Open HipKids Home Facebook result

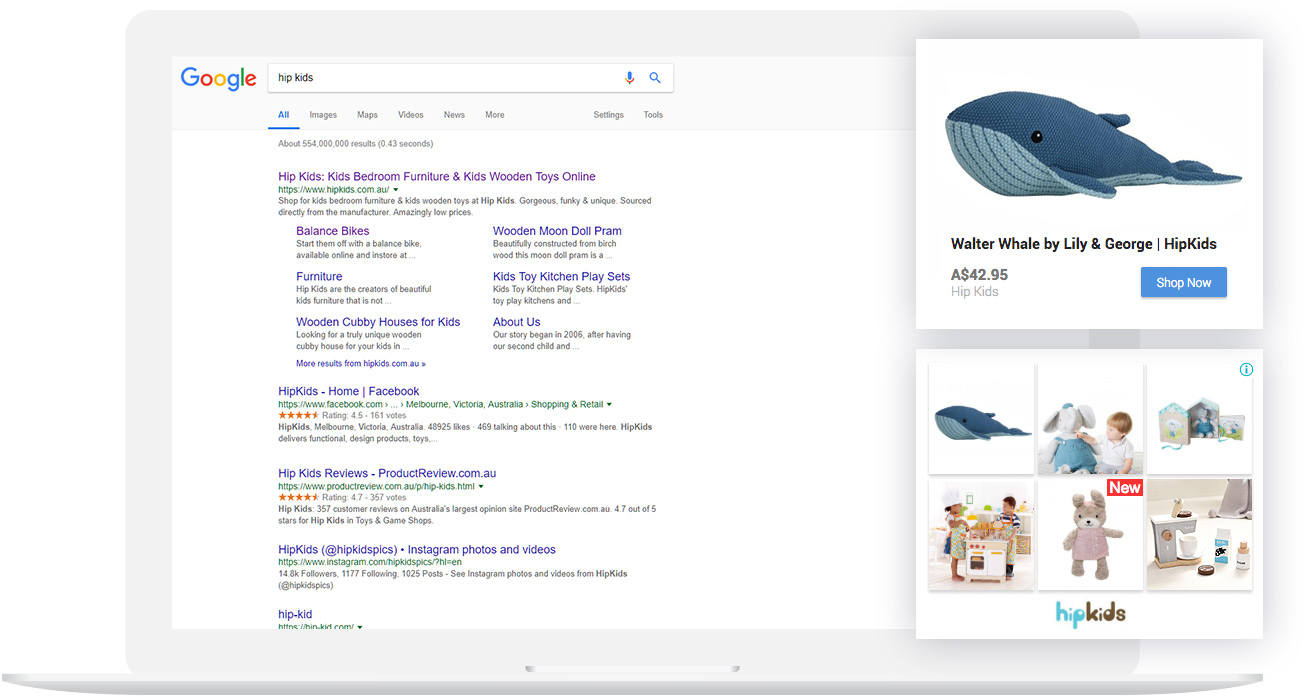click(x=349, y=392)
